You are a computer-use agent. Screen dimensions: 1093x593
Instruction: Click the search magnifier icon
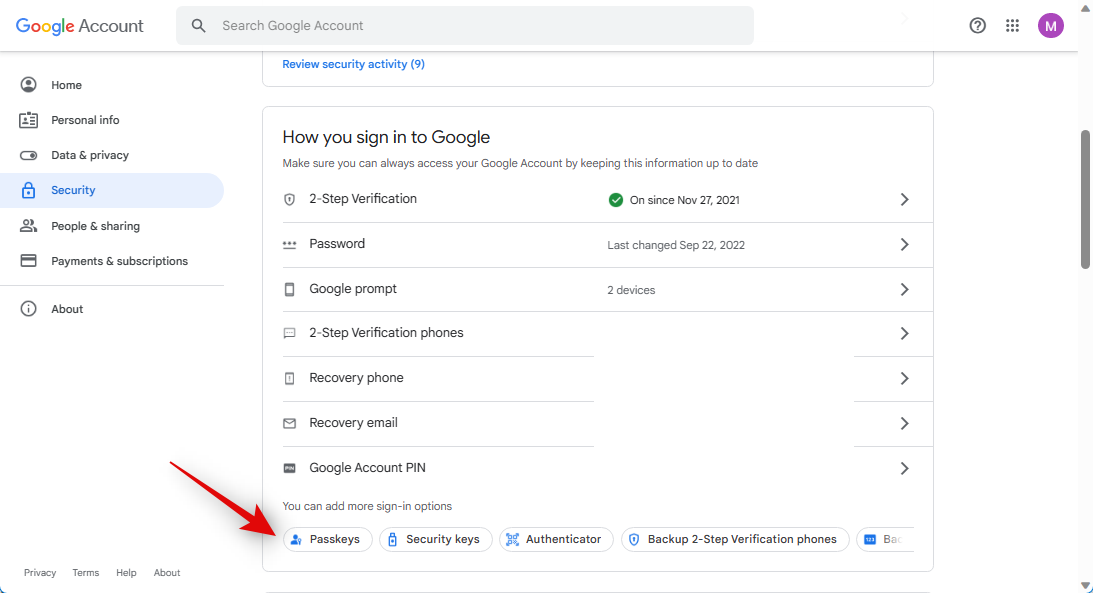pyautogui.click(x=199, y=26)
